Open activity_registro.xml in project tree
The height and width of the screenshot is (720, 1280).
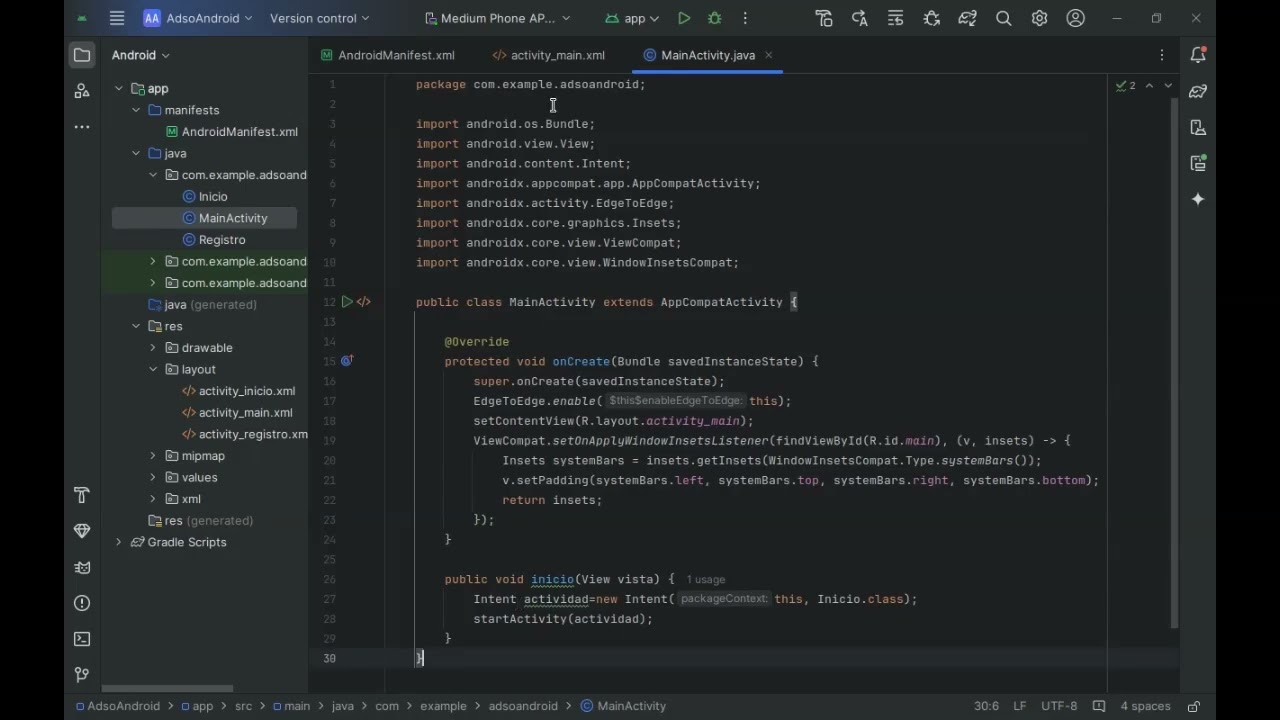pyautogui.click(x=245, y=434)
